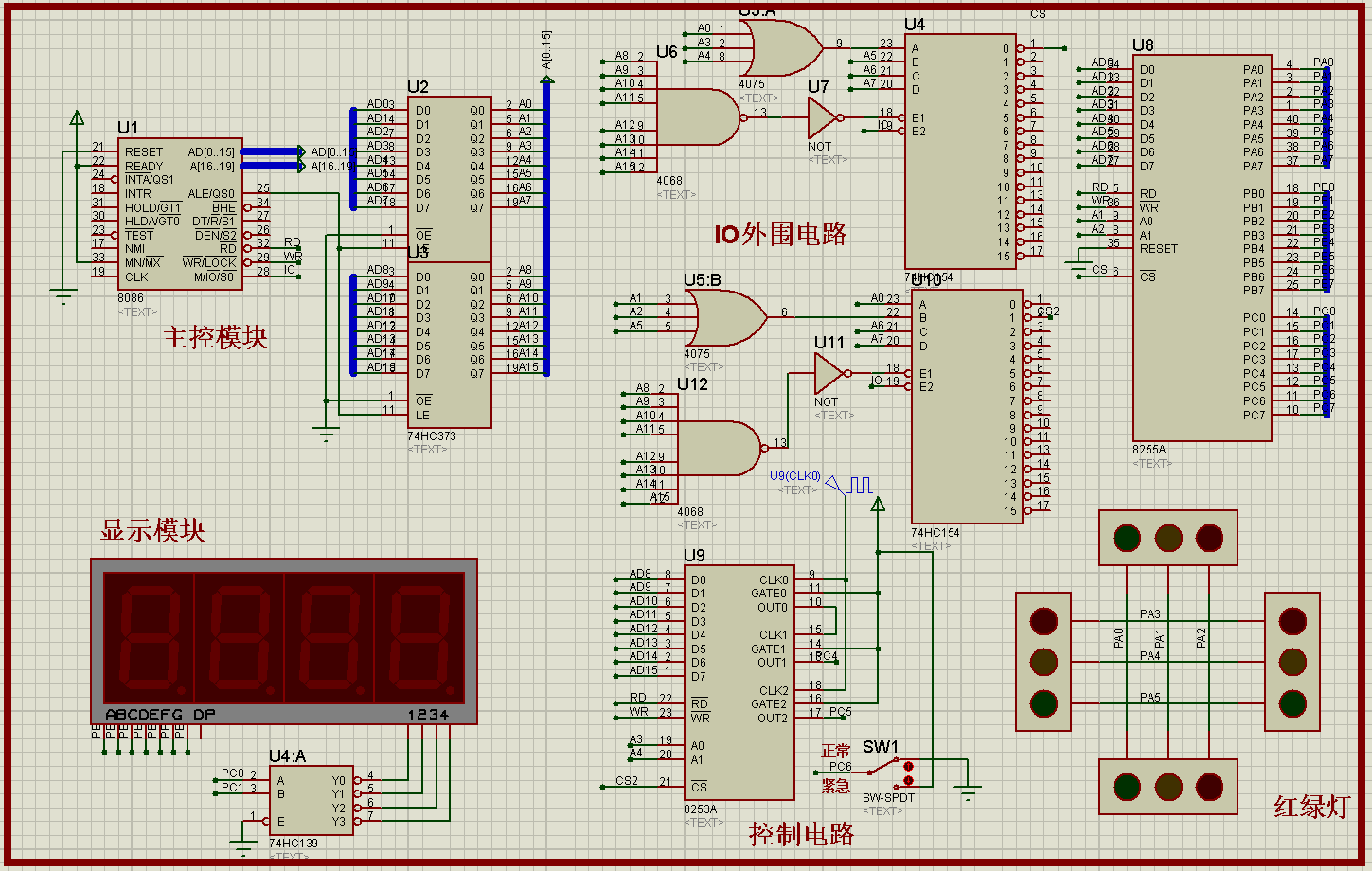Screen dimensions: 1372x871
Task: Click the U11 NOT inverter symbol
Action: tap(832, 373)
